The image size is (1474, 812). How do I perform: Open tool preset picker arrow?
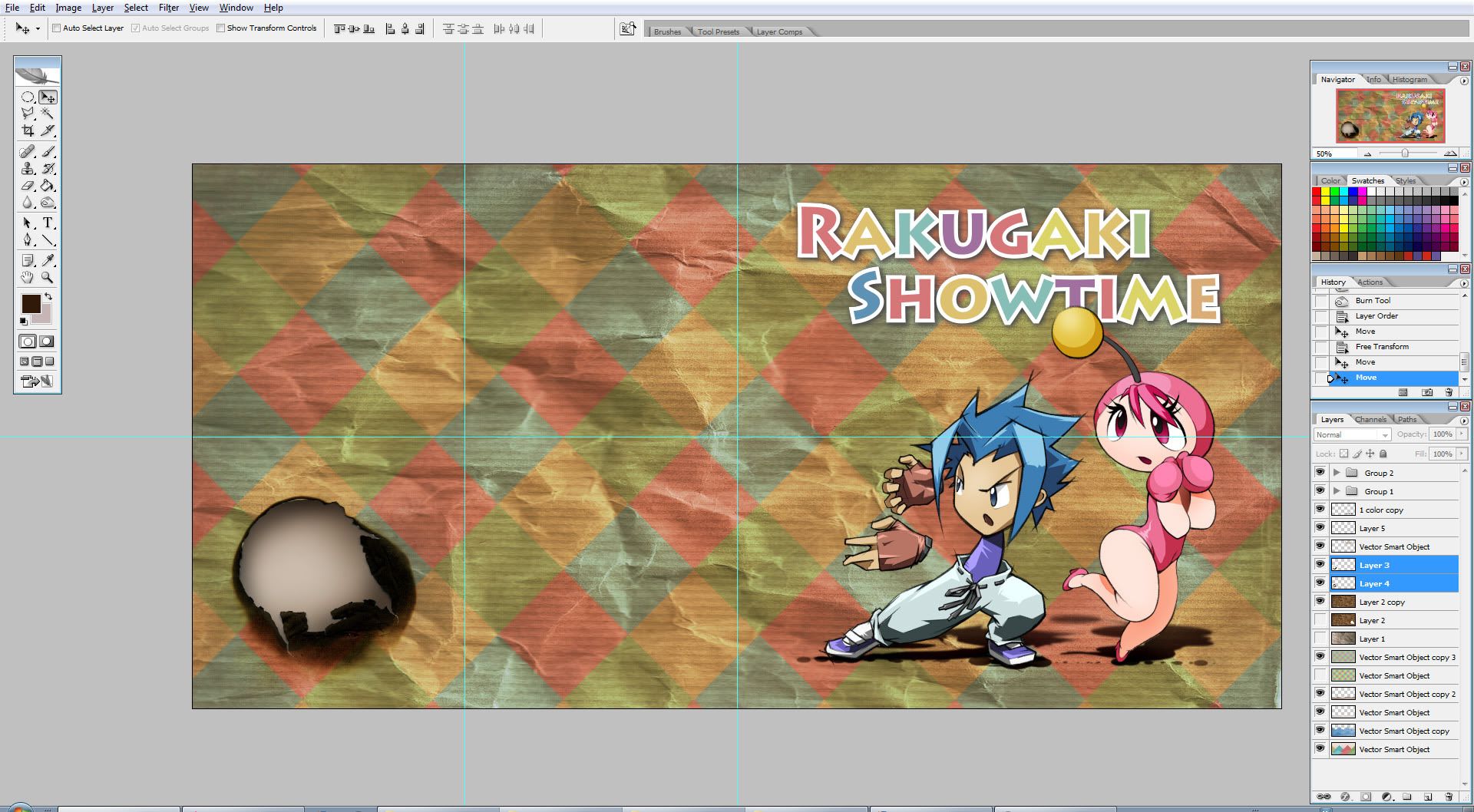pos(38,29)
